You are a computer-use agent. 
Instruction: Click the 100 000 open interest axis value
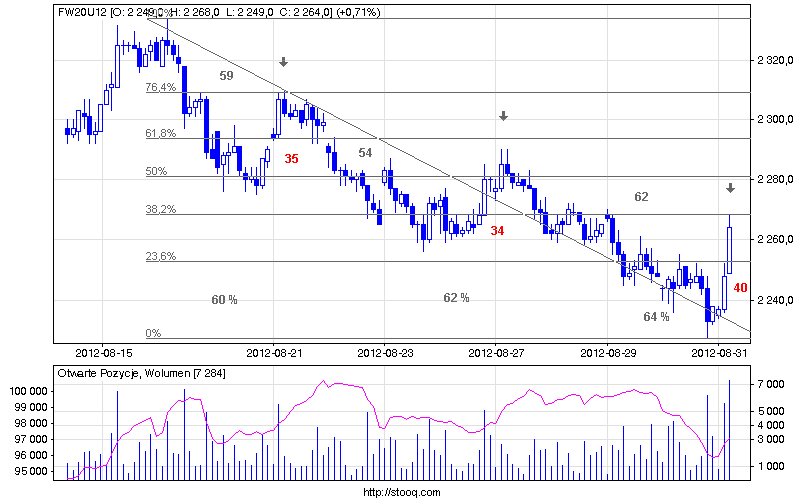[x=29, y=391]
